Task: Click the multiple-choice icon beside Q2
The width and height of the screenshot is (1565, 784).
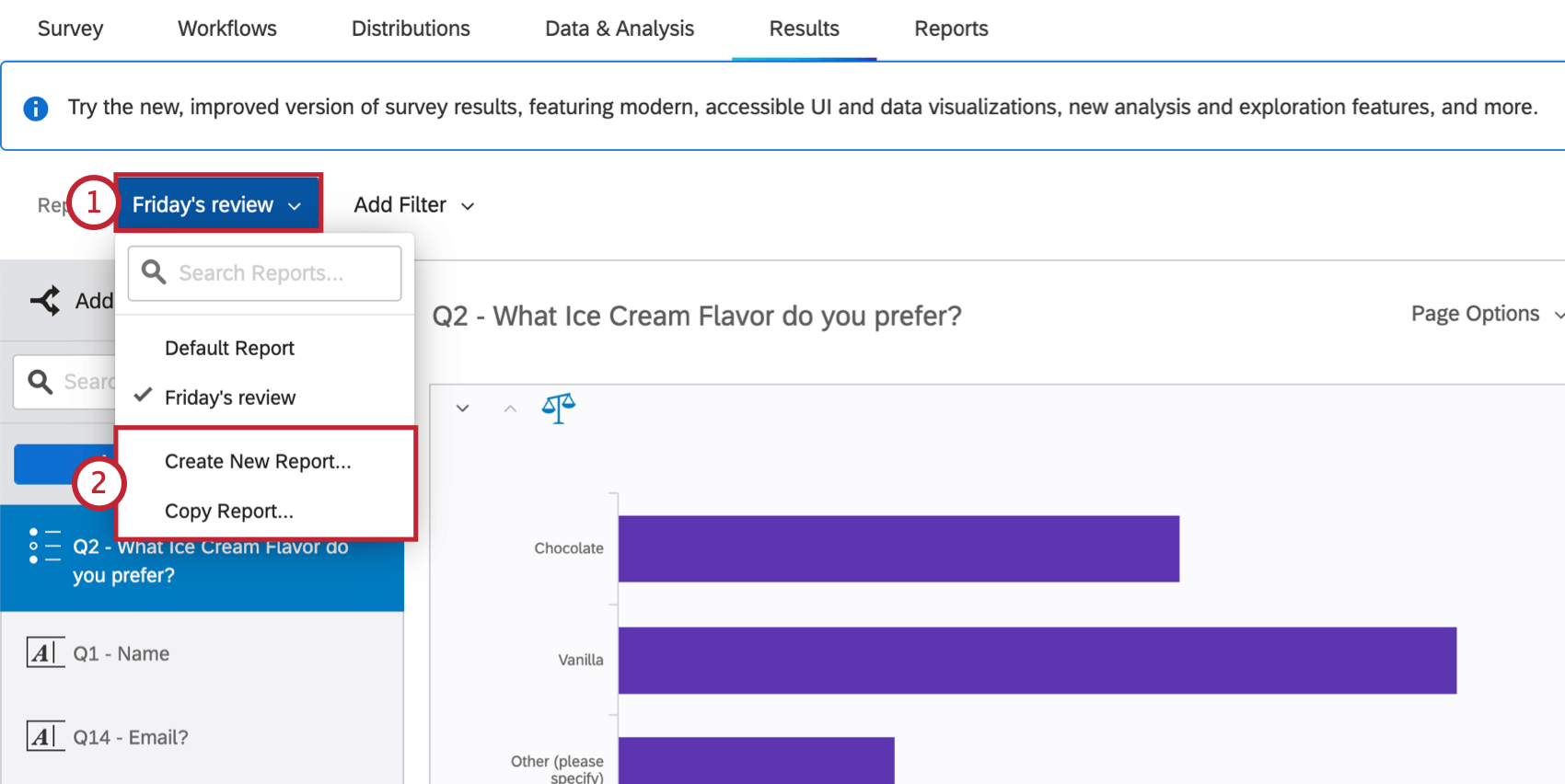Action: click(x=42, y=546)
